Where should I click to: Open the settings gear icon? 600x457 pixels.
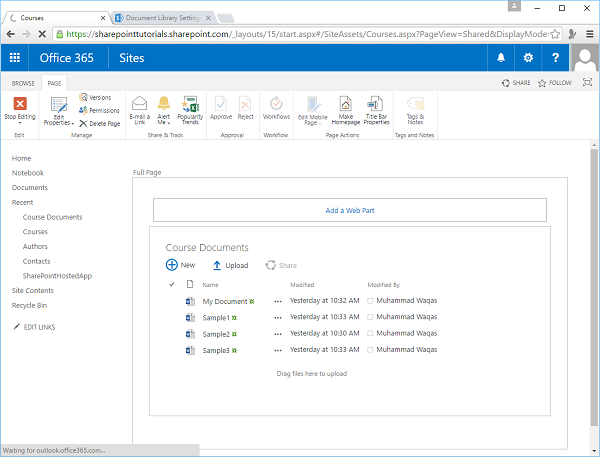click(528, 58)
